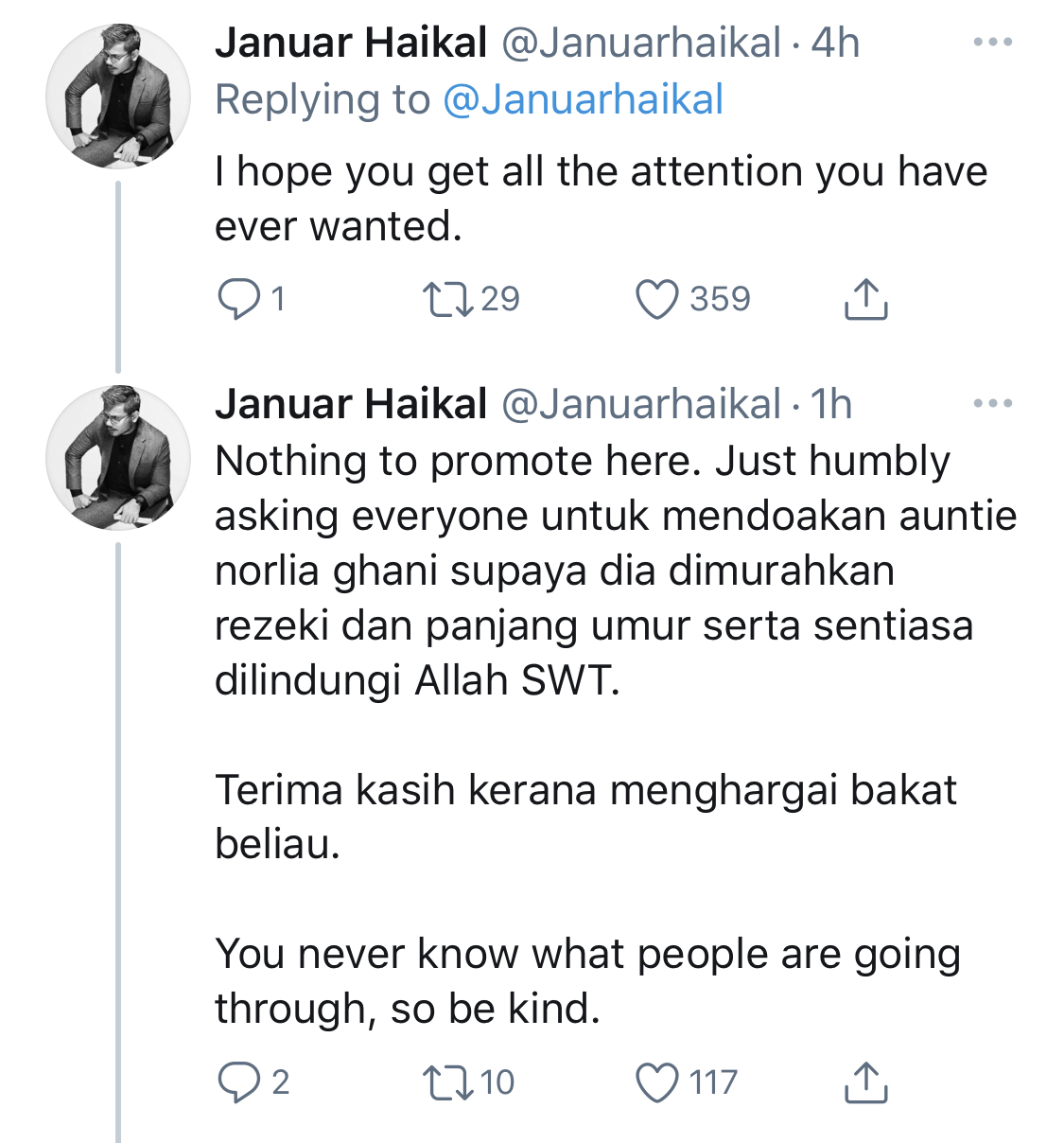Viewport: 1064px width, 1143px height.
Task: Open more options on the 4h tweet
Action: 992,43
